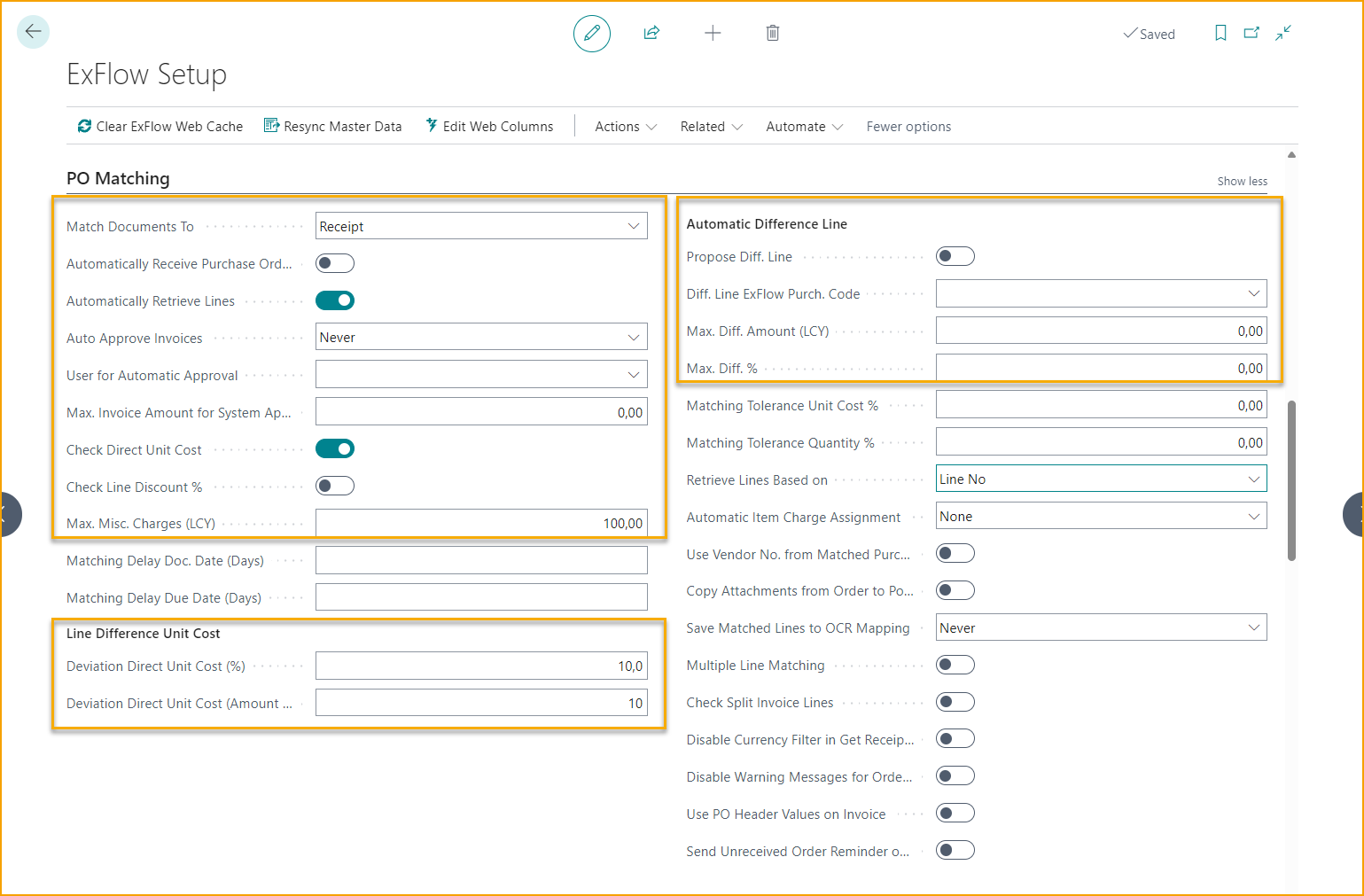
Task: Click Max. Misc. Charges (LCY) field
Action: point(481,523)
